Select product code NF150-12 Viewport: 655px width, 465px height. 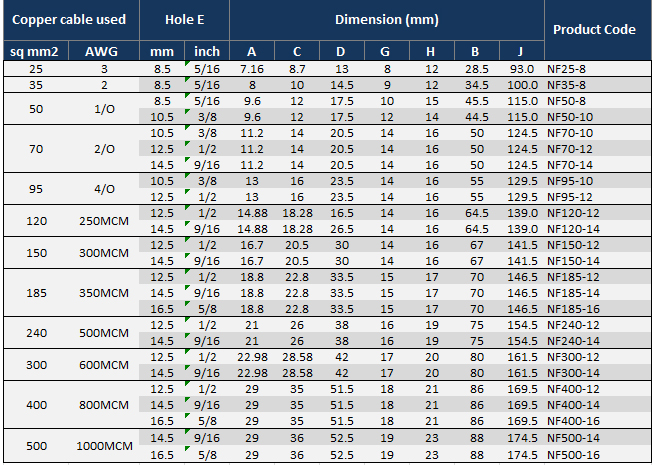tap(573, 245)
